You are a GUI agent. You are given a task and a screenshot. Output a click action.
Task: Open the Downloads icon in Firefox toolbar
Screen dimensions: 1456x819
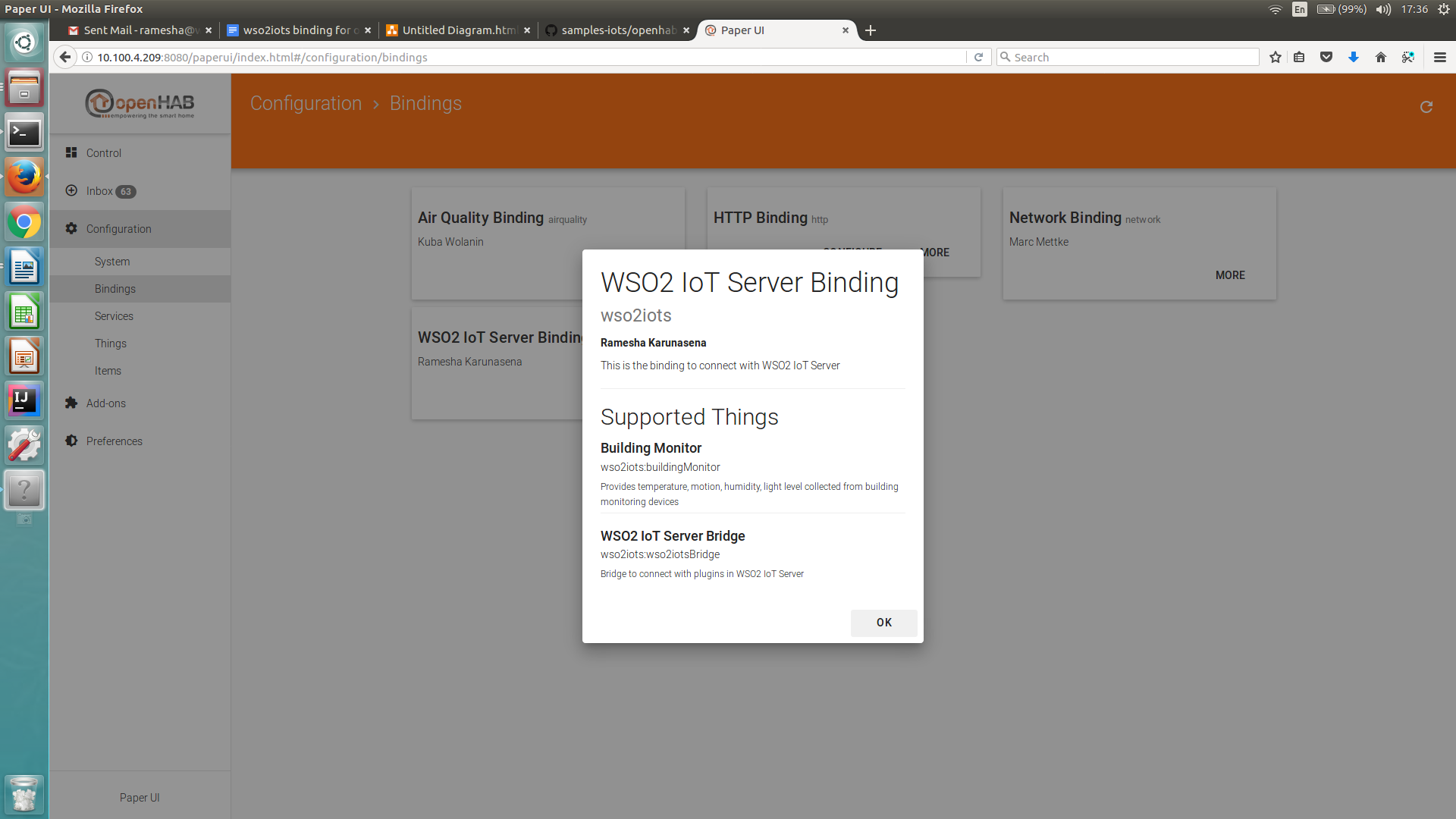click(1354, 57)
